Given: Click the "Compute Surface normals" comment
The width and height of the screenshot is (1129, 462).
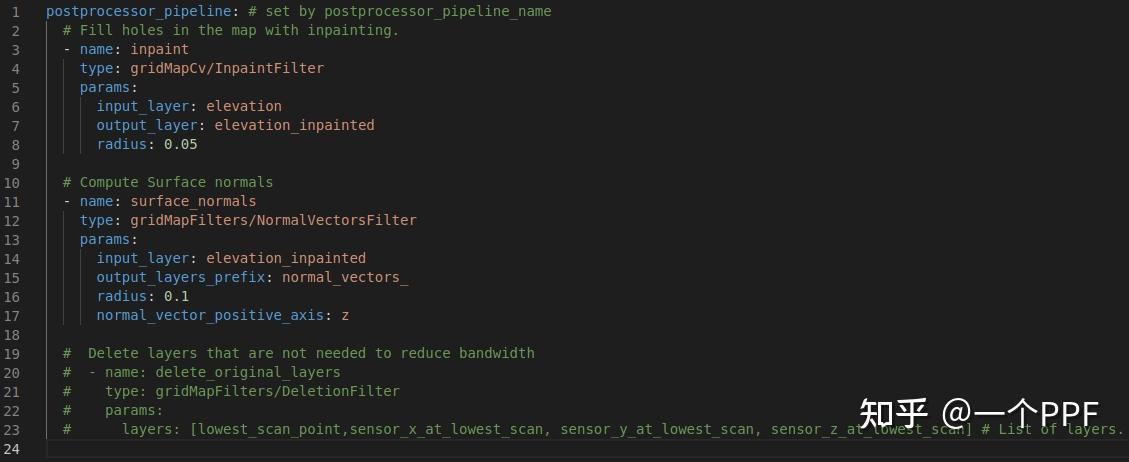Looking at the screenshot, I should tap(167, 182).
